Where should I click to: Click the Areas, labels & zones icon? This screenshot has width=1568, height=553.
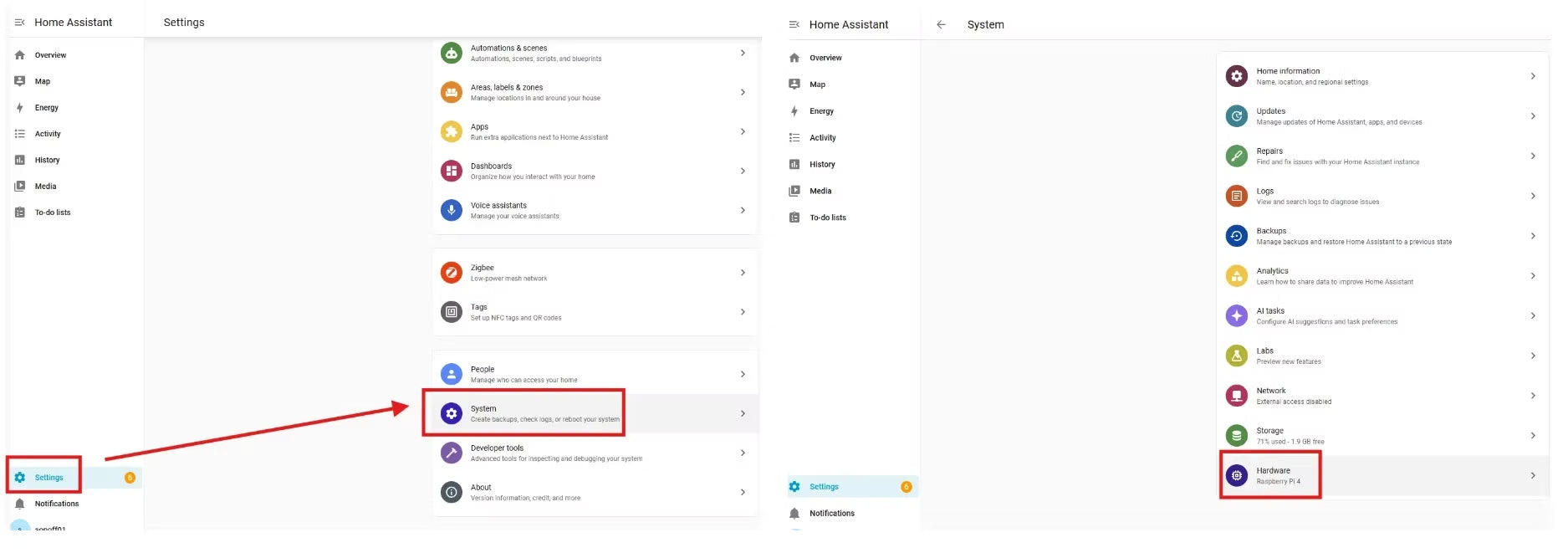tap(452, 92)
